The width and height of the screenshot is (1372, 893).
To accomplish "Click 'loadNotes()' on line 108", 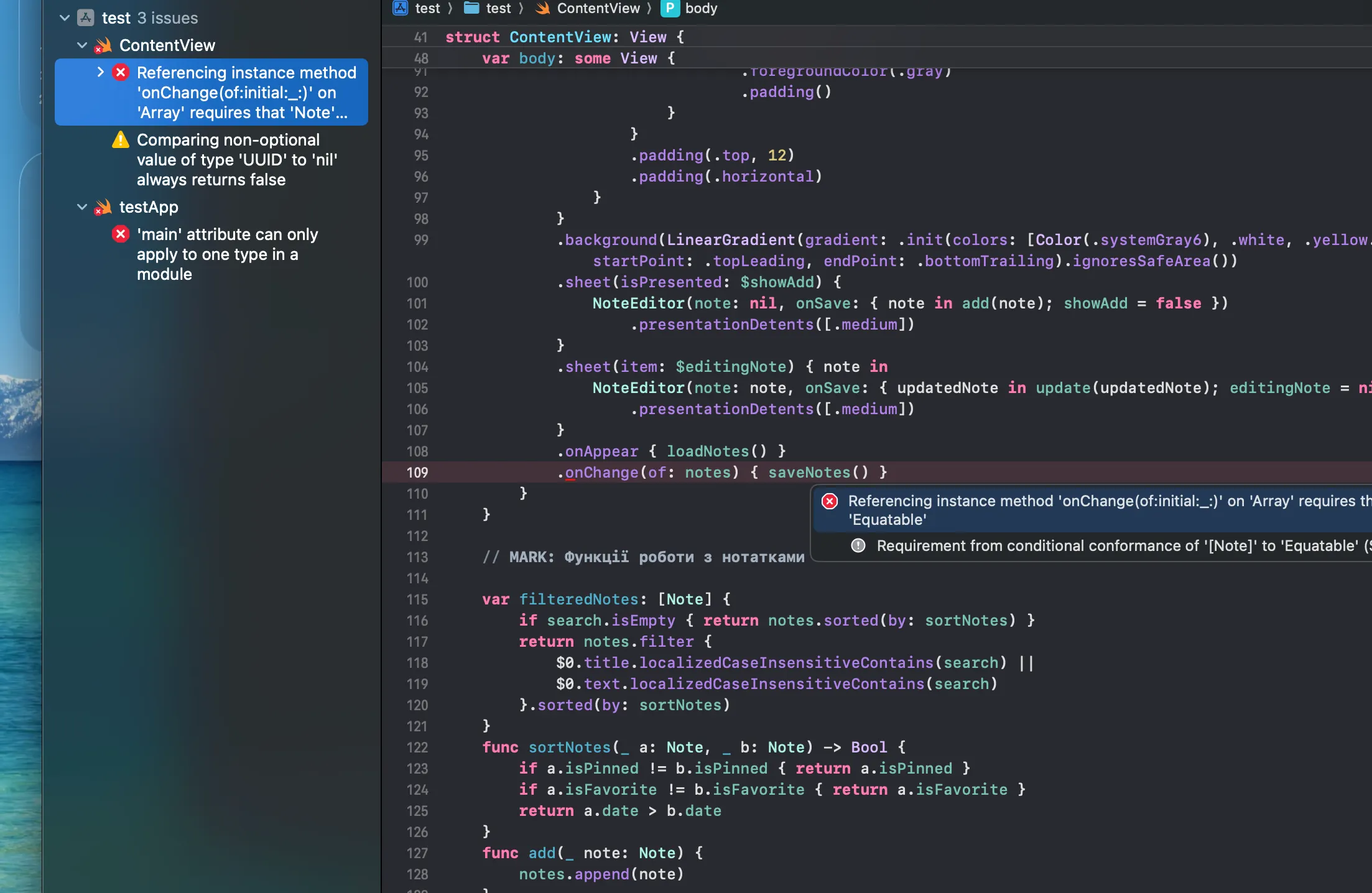I will click(x=716, y=451).
